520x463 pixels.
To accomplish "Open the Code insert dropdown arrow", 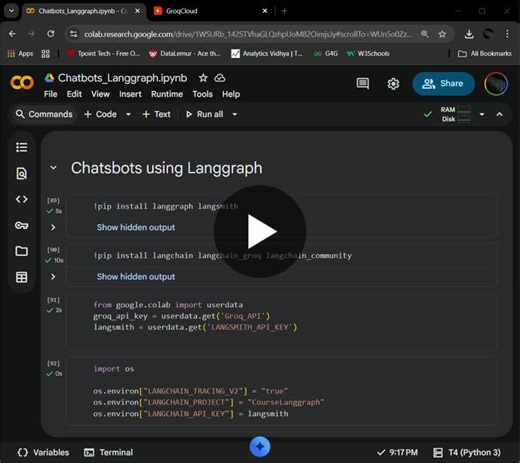I will [128, 114].
